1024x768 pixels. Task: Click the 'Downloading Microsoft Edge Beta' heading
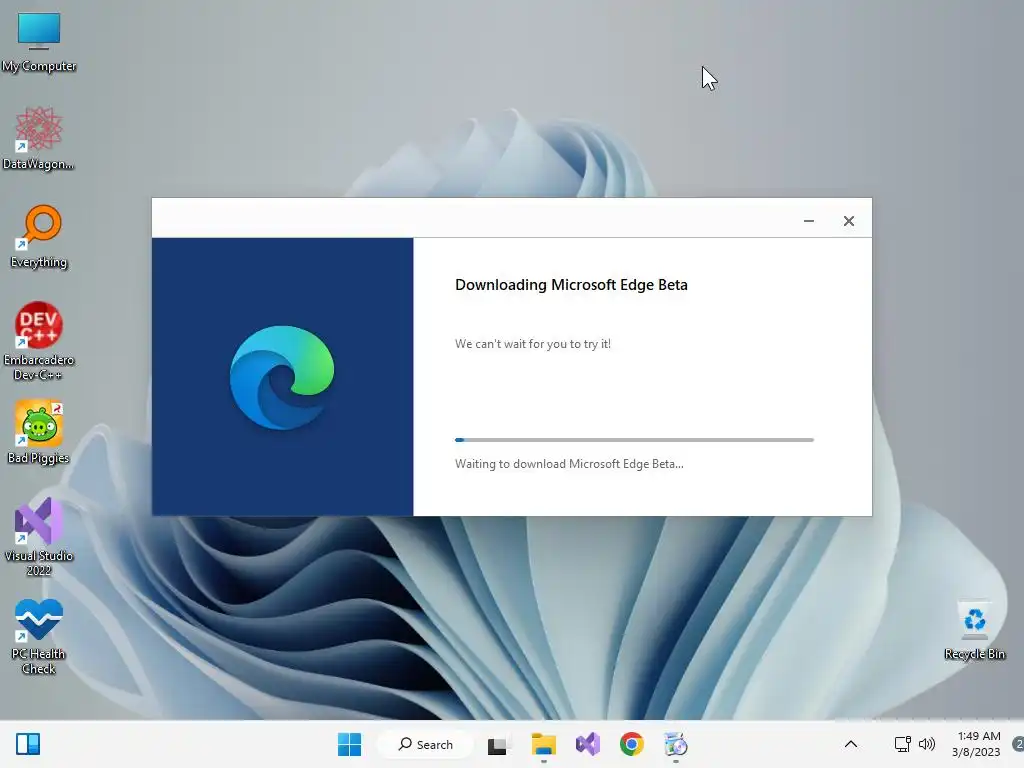tap(571, 285)
